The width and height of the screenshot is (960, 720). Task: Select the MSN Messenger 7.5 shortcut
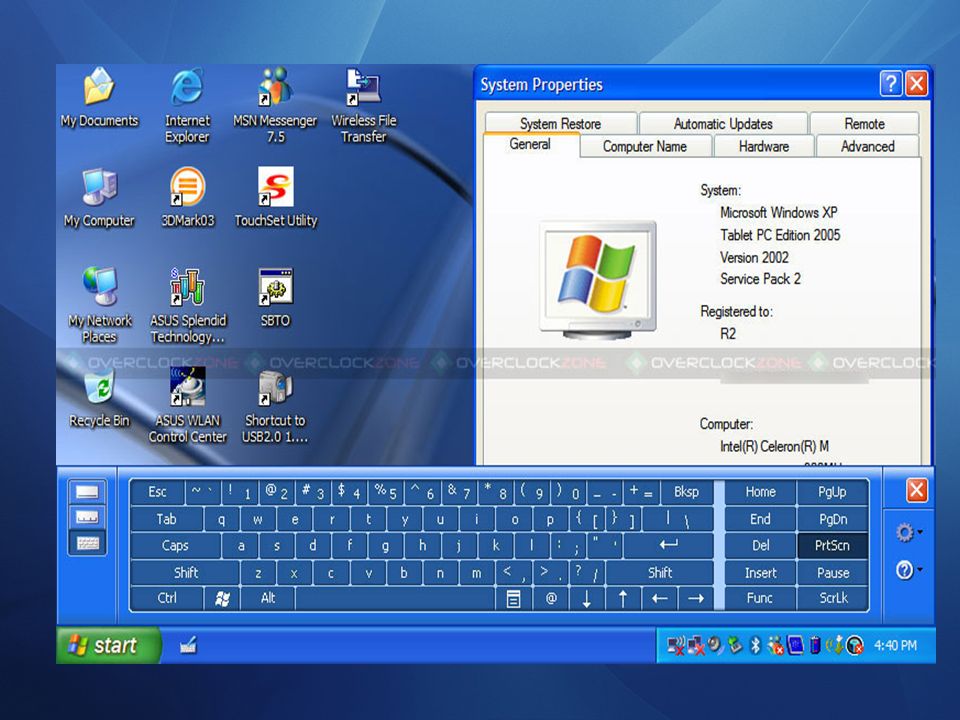[275, 105]
